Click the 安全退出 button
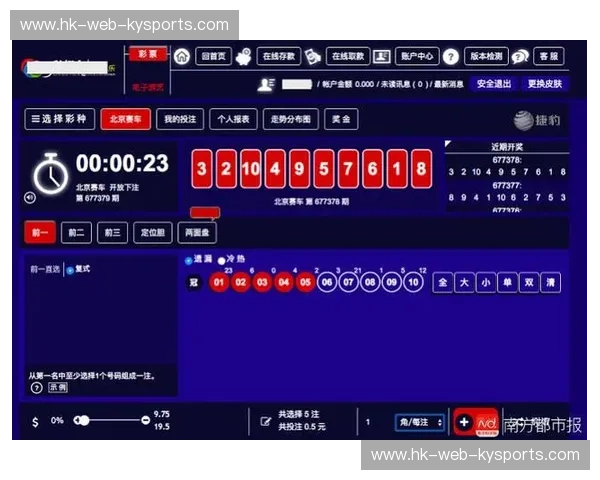 493,83
